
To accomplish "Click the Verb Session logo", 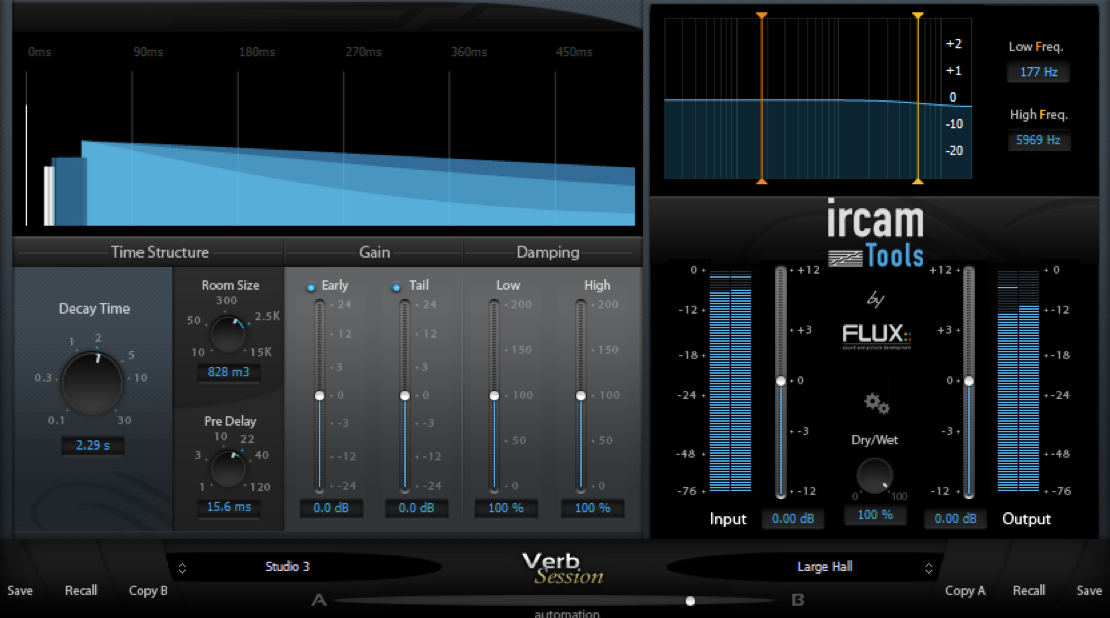I will [x=564, y=567].
